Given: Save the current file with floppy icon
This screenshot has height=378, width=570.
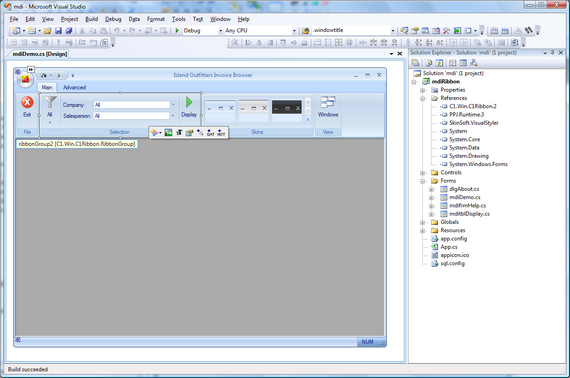Looking at the screenshot, I should coord(58,31).
